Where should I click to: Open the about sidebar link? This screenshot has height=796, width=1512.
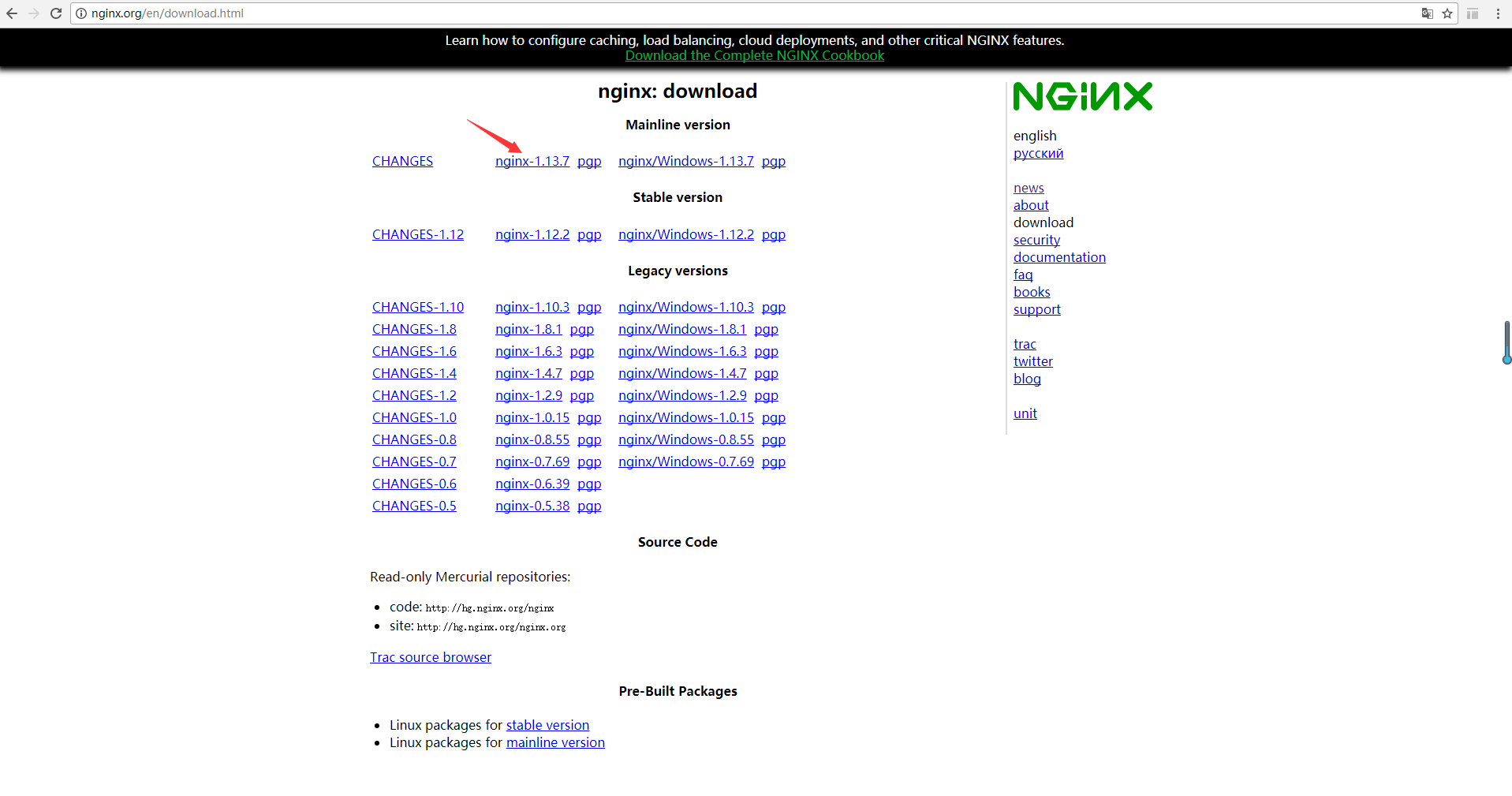coord(1031,205)
